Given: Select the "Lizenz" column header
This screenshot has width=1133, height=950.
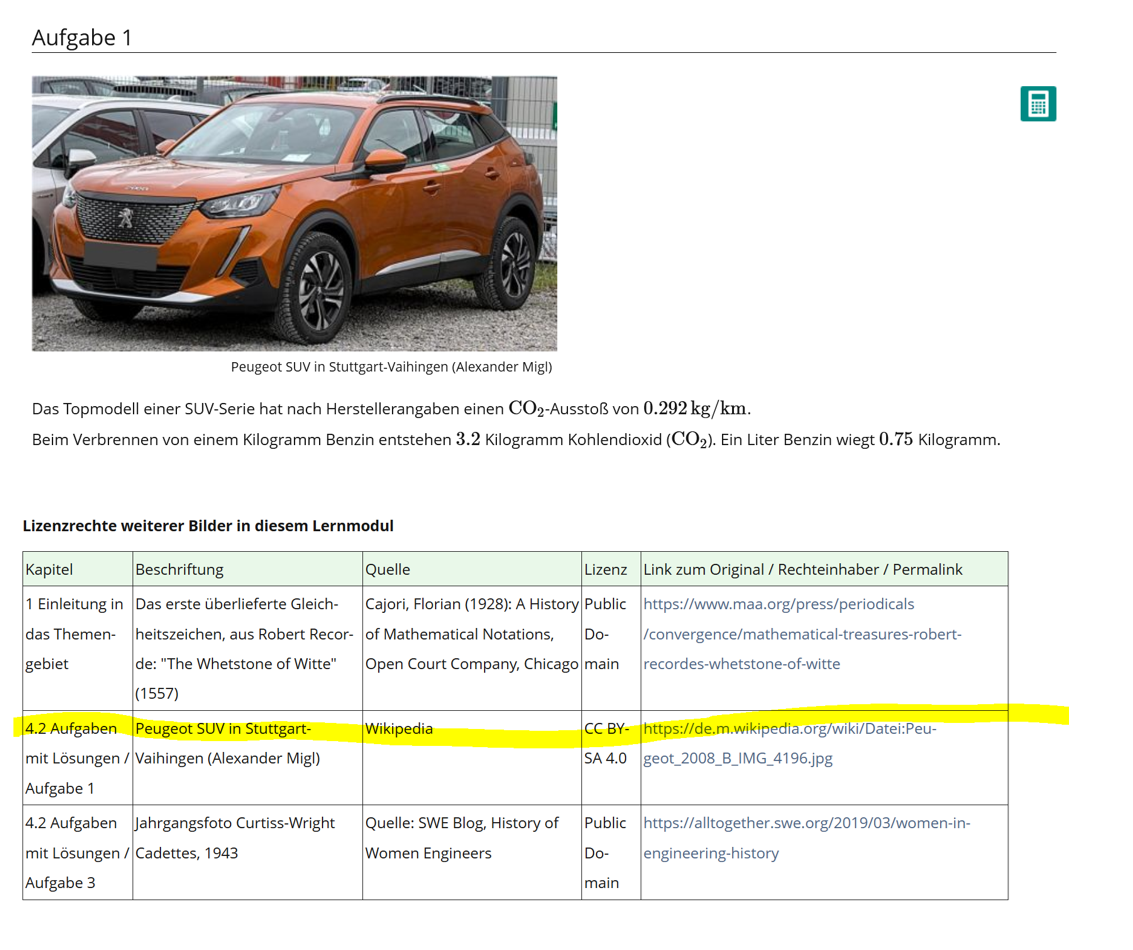Looking at the screenshot, I should tap(605, 569).
